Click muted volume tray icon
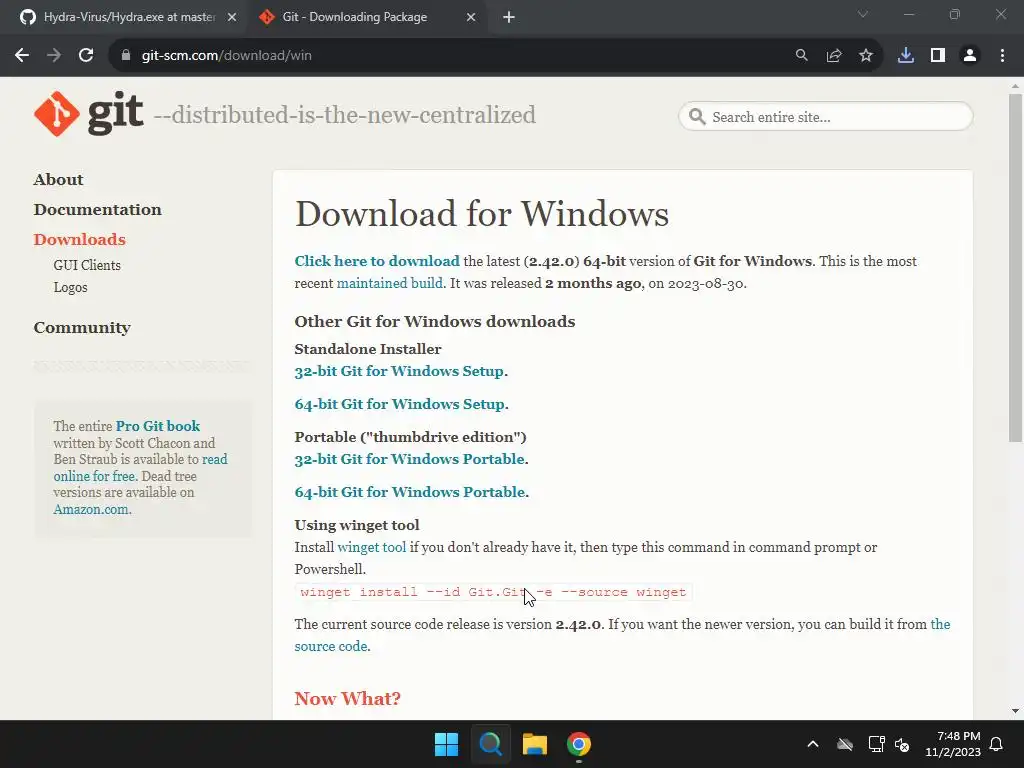 pyautogui.click(x=902, y=744)
